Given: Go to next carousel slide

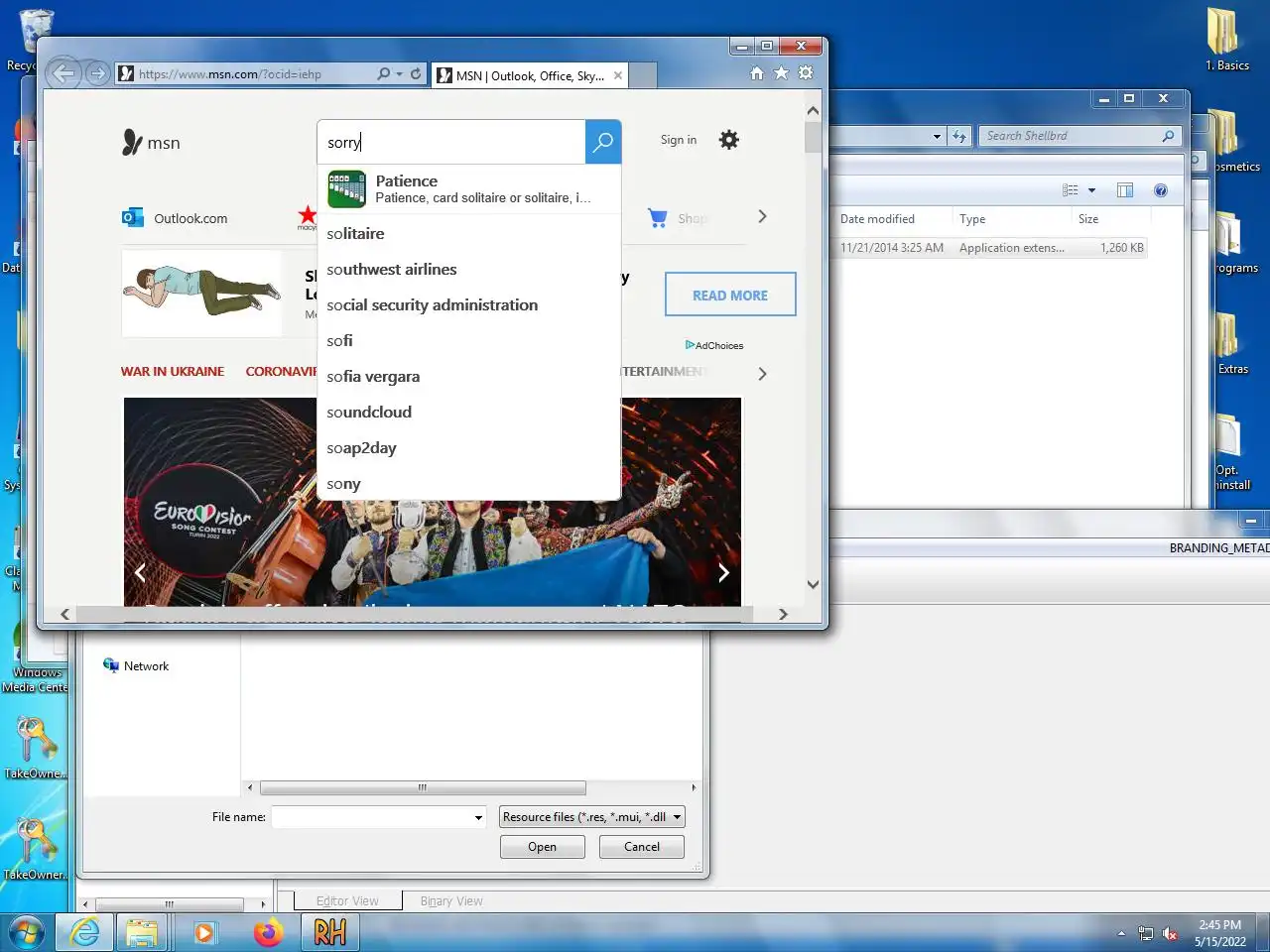Looking at the screenshot, I should [723, 572].
